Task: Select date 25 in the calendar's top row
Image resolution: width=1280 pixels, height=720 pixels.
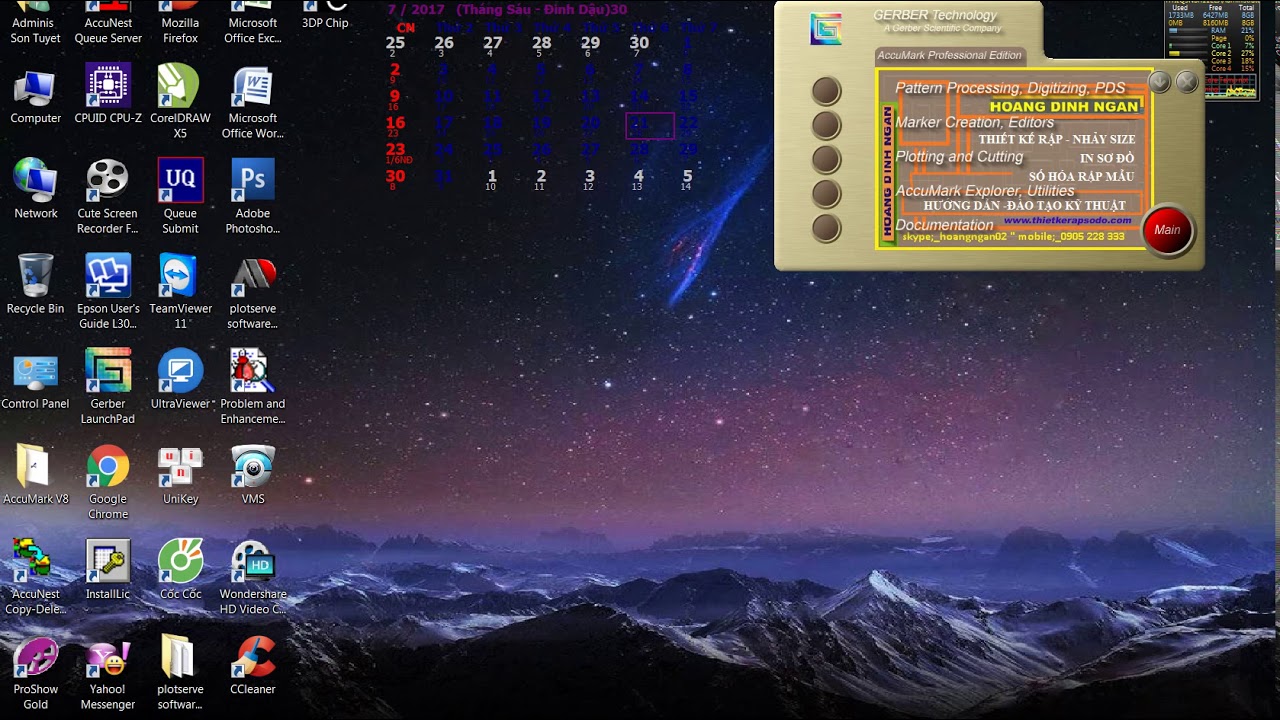Action: (x=395, y=43)
